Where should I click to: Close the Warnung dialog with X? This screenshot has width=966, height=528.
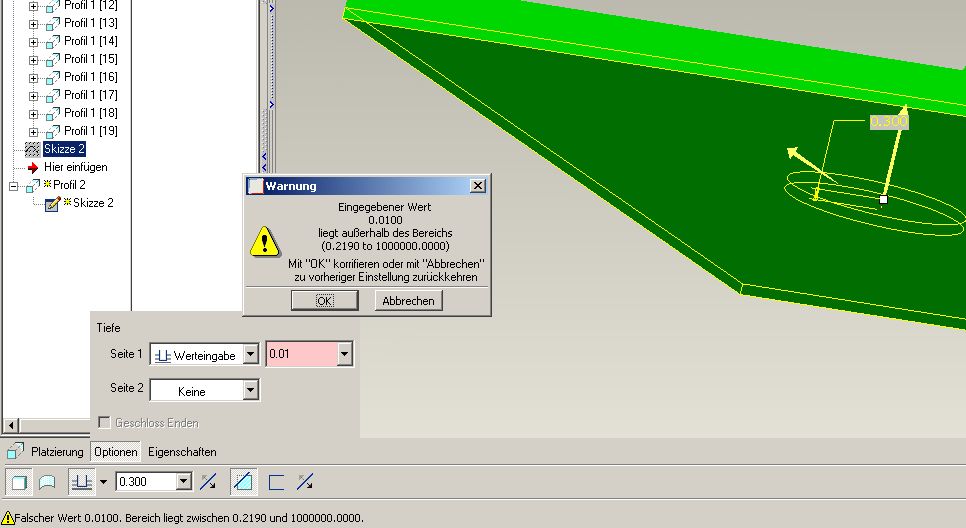tap(477, 185)
